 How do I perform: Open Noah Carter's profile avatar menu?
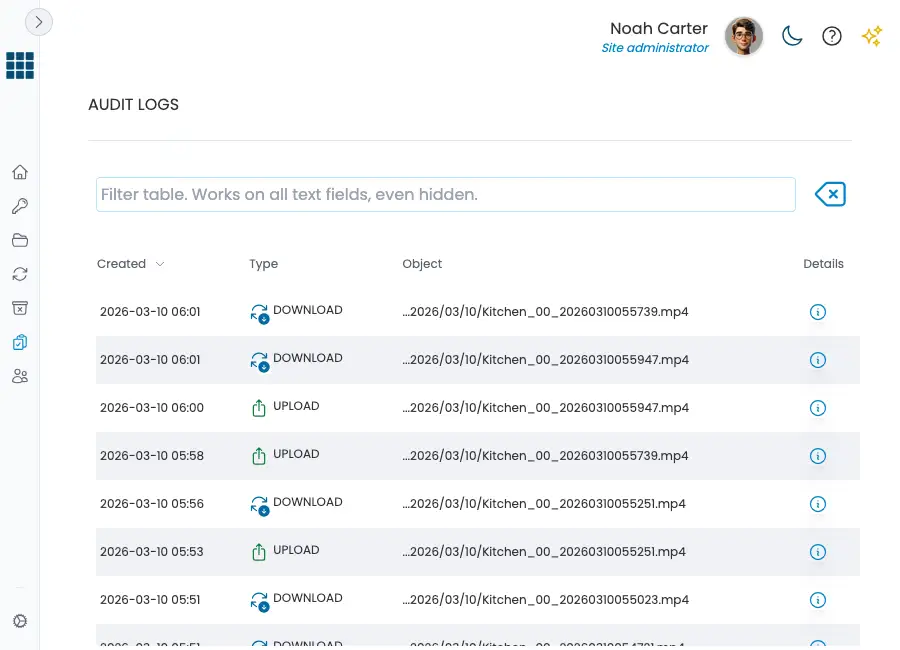pyautogui.click(x=744, y=36)
